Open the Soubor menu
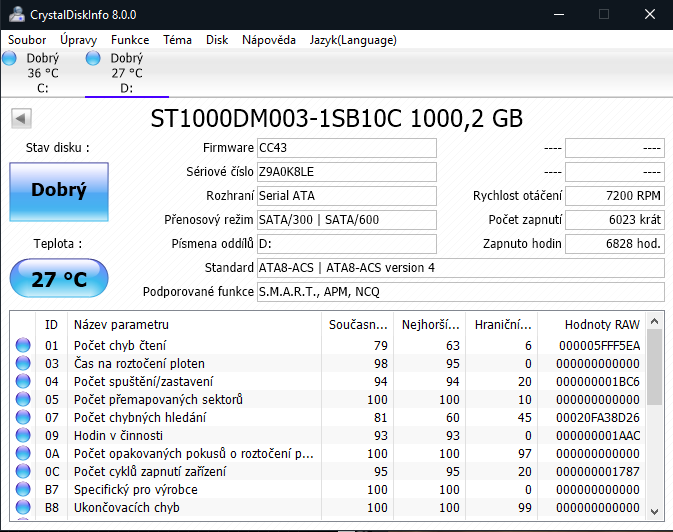This screenshot has width=673, height=532. tap(27, 40)
